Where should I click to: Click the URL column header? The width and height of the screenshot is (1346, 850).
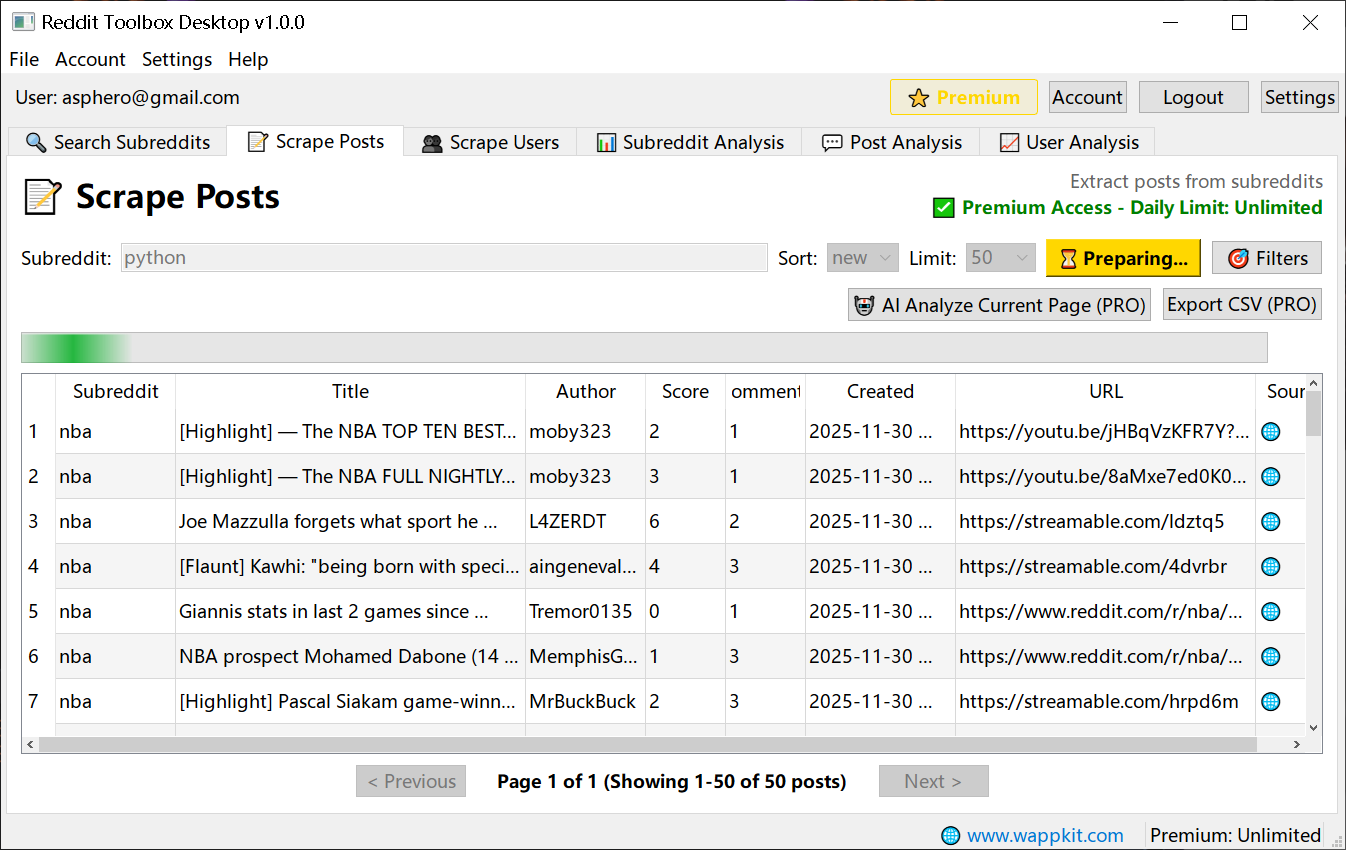pos(1106,391)
